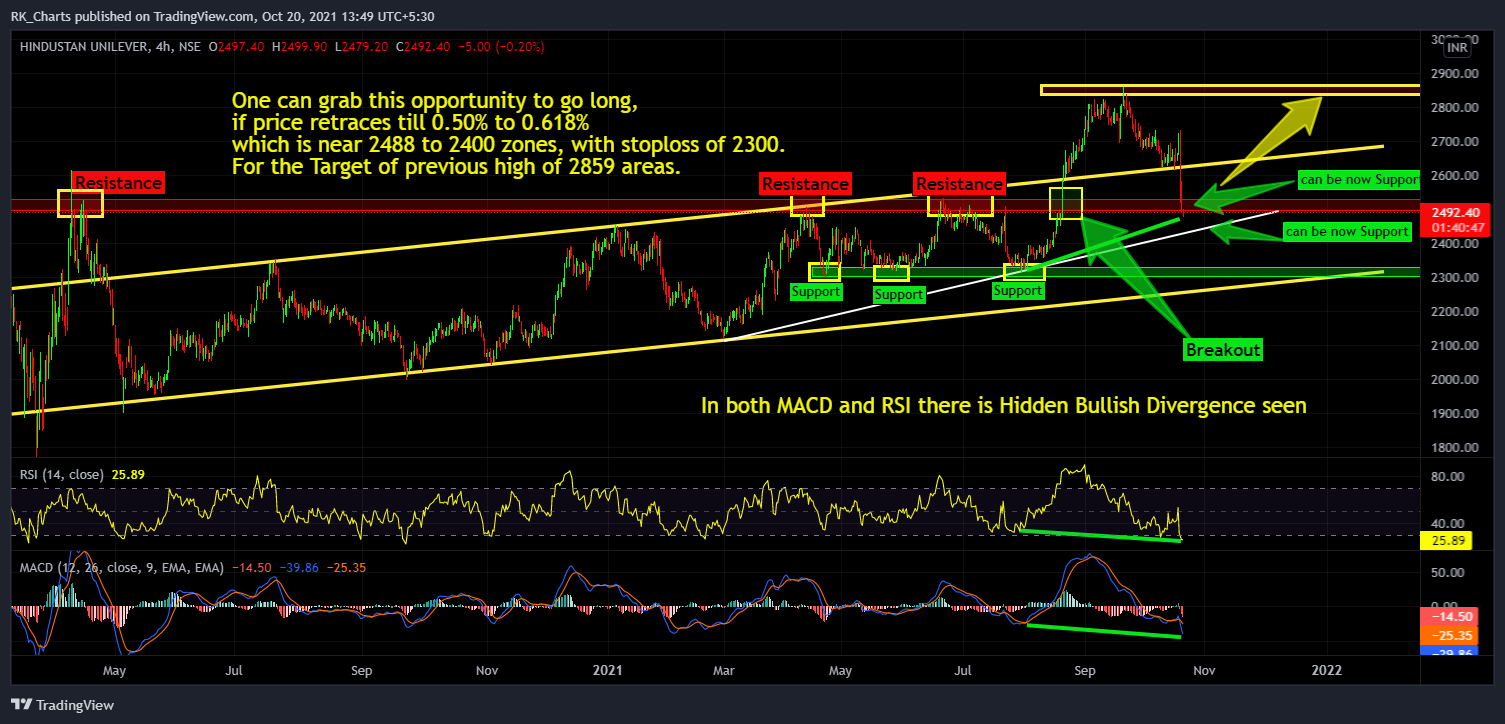Select the green Breakout label
Screen dimensions: 1505x724
1222,350
